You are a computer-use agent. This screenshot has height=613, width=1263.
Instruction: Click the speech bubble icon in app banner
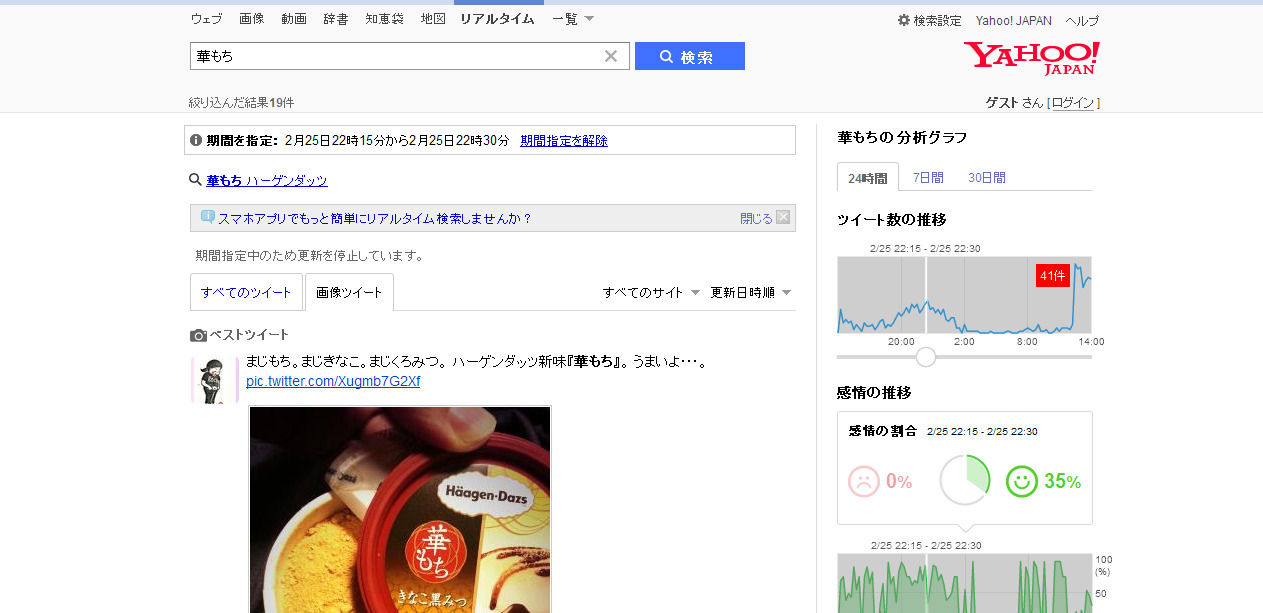click(x=208, y=216)
